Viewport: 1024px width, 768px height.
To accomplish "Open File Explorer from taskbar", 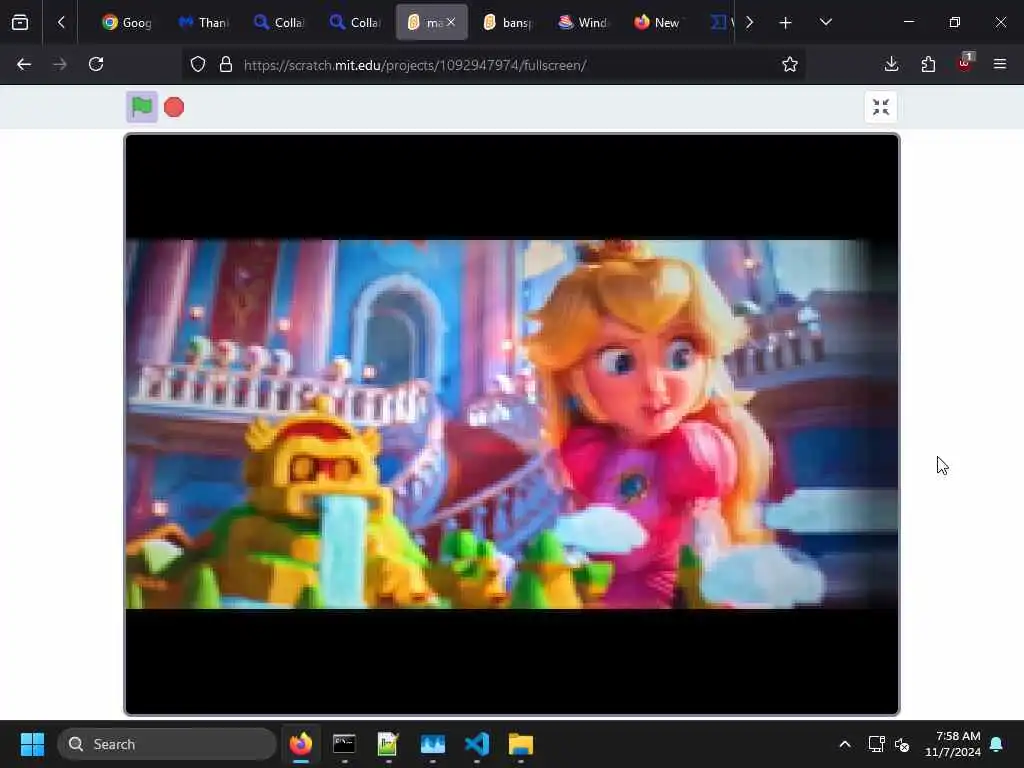I will coord(520,744).
